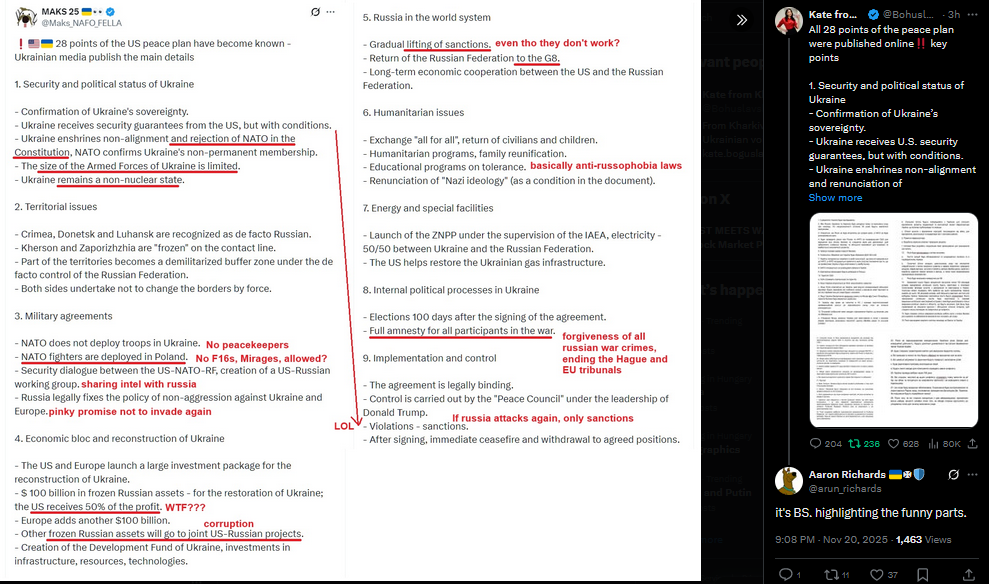Share Kate's post via share icon
The height and width of the screenshot is (584, 989).
[973, 443]
